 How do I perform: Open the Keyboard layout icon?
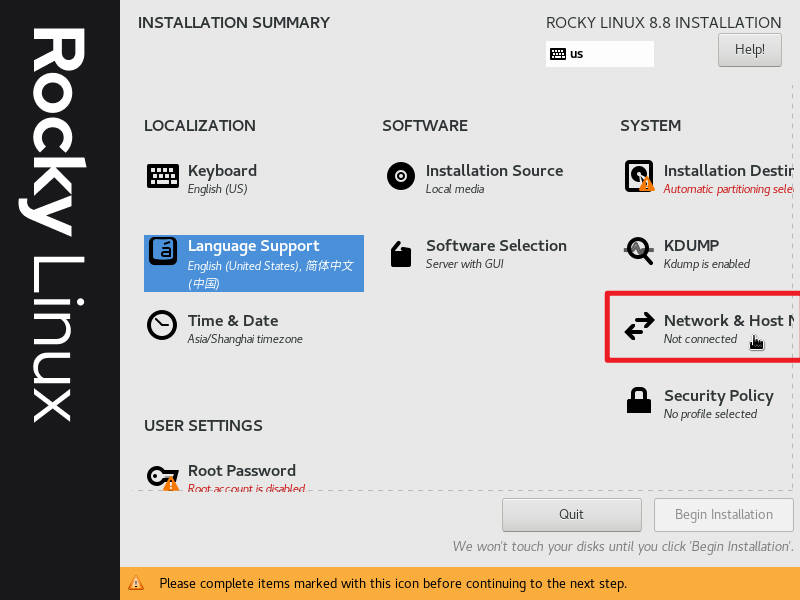point(163,176)
